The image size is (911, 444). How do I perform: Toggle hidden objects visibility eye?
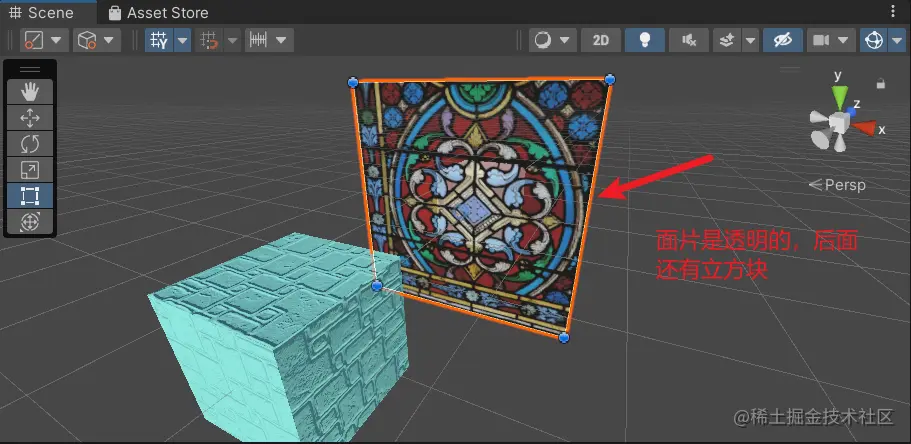click(783, 40)
